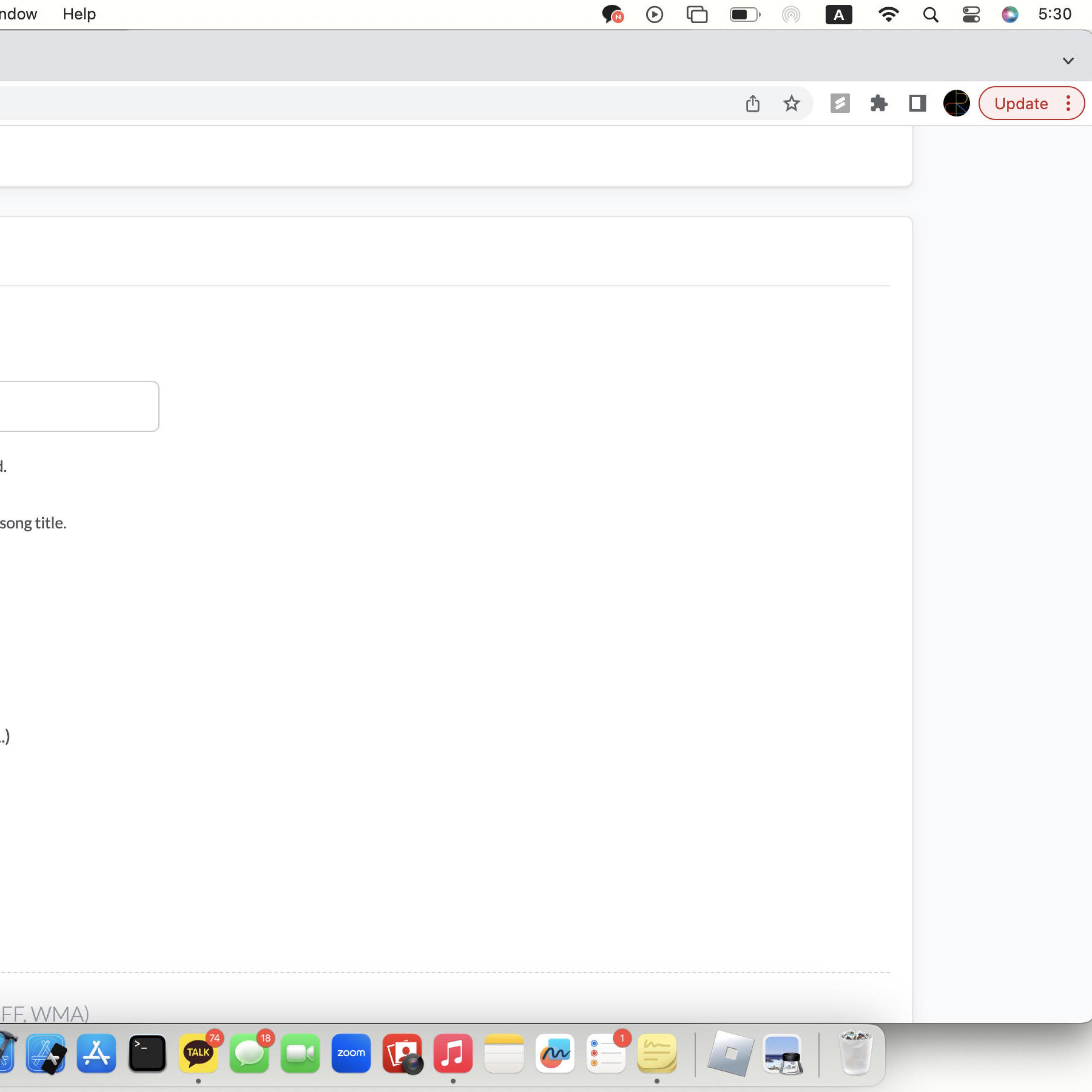Open Terminal from the Dock
1092x1092 pixels.
coord(147,1053)
